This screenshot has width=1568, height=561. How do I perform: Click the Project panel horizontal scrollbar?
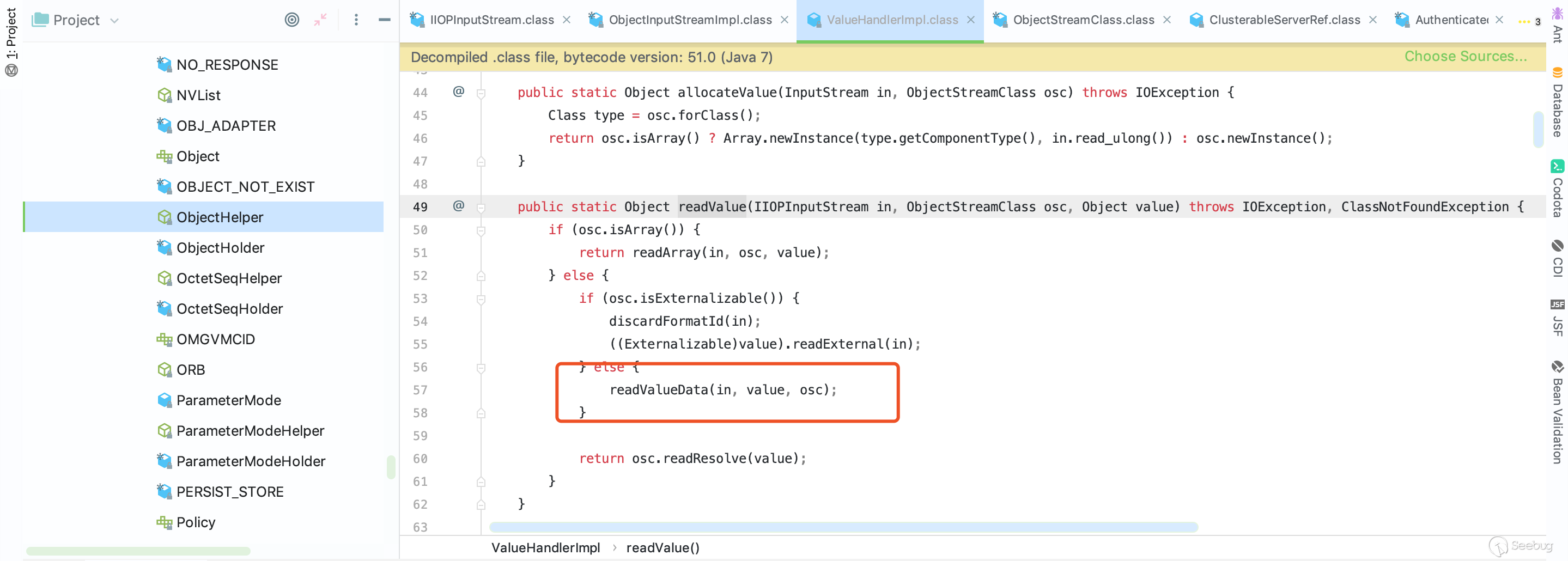[138, 551]
